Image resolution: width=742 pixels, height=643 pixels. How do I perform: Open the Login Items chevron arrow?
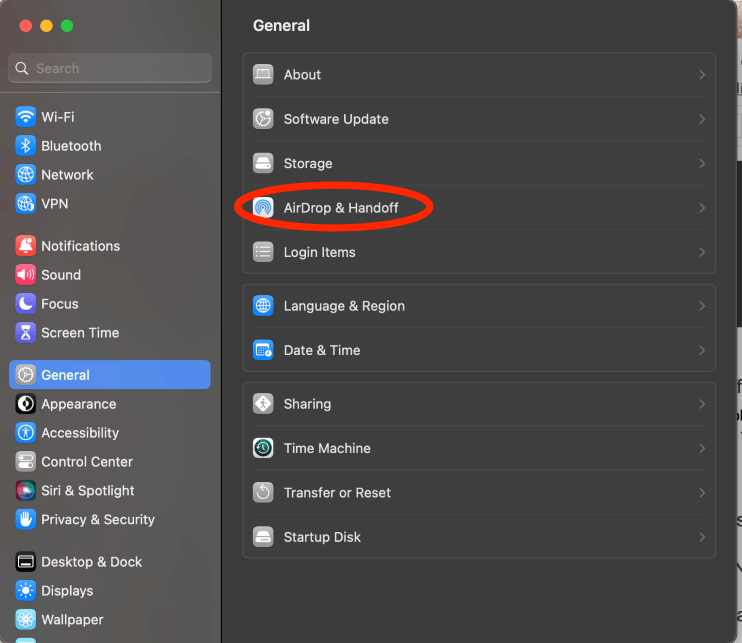pyautogui.click(x=702, y=252)
